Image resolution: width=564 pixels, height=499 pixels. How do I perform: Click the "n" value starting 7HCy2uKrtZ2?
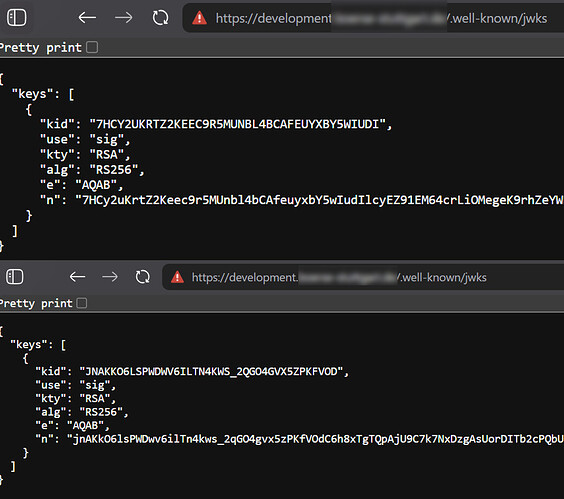click(x=319, y=200)
